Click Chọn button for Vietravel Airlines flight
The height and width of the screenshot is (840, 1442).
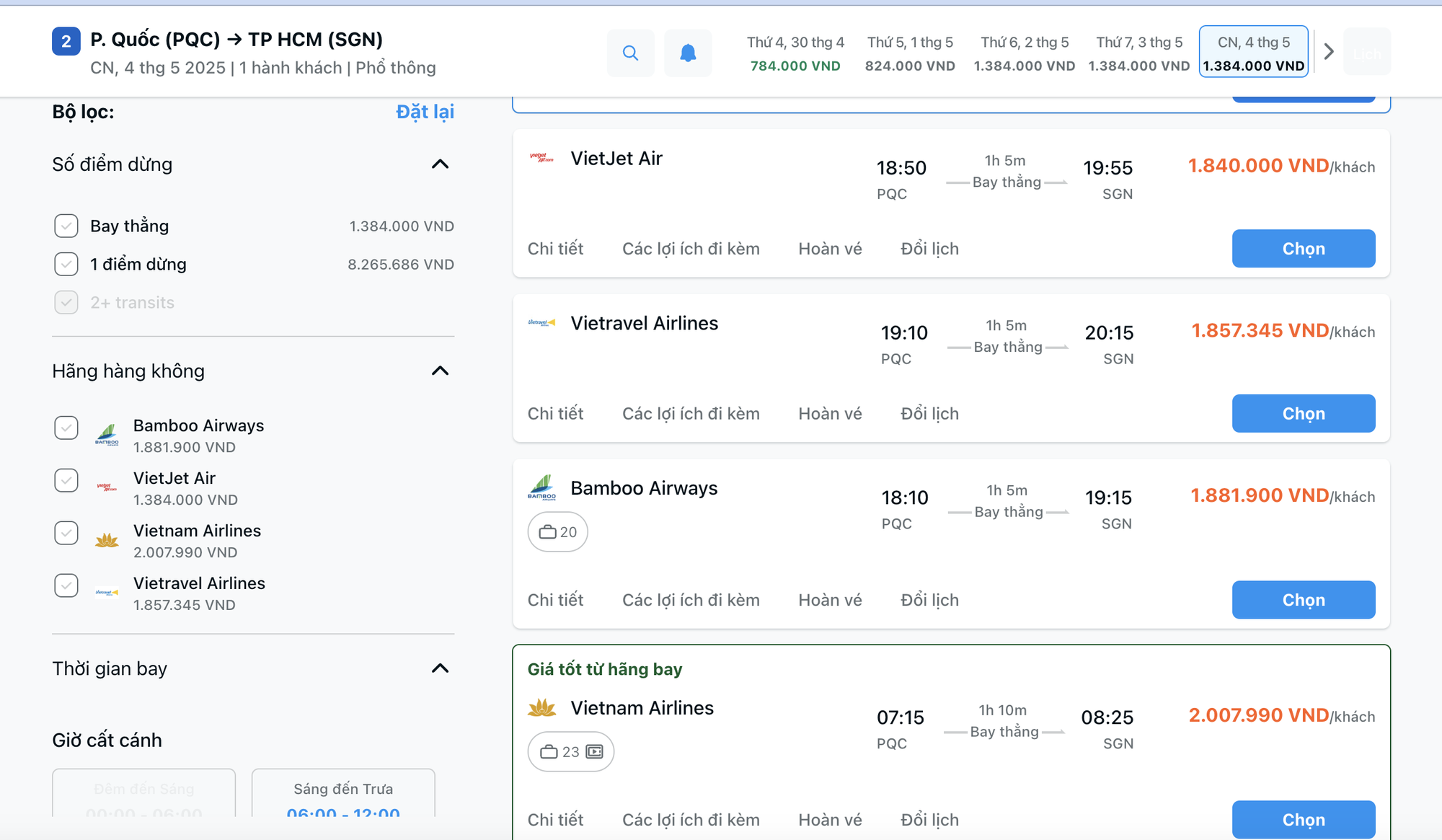pyautogui.click(x=1303, y=414)
